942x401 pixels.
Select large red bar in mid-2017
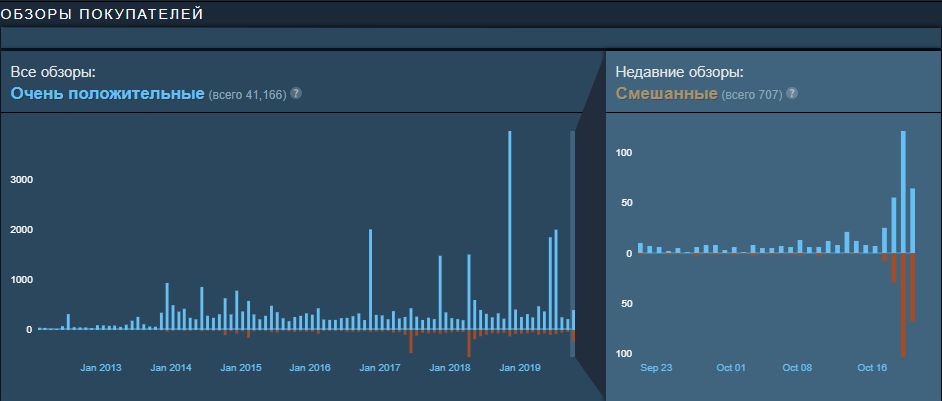click(x=411, y=341)
